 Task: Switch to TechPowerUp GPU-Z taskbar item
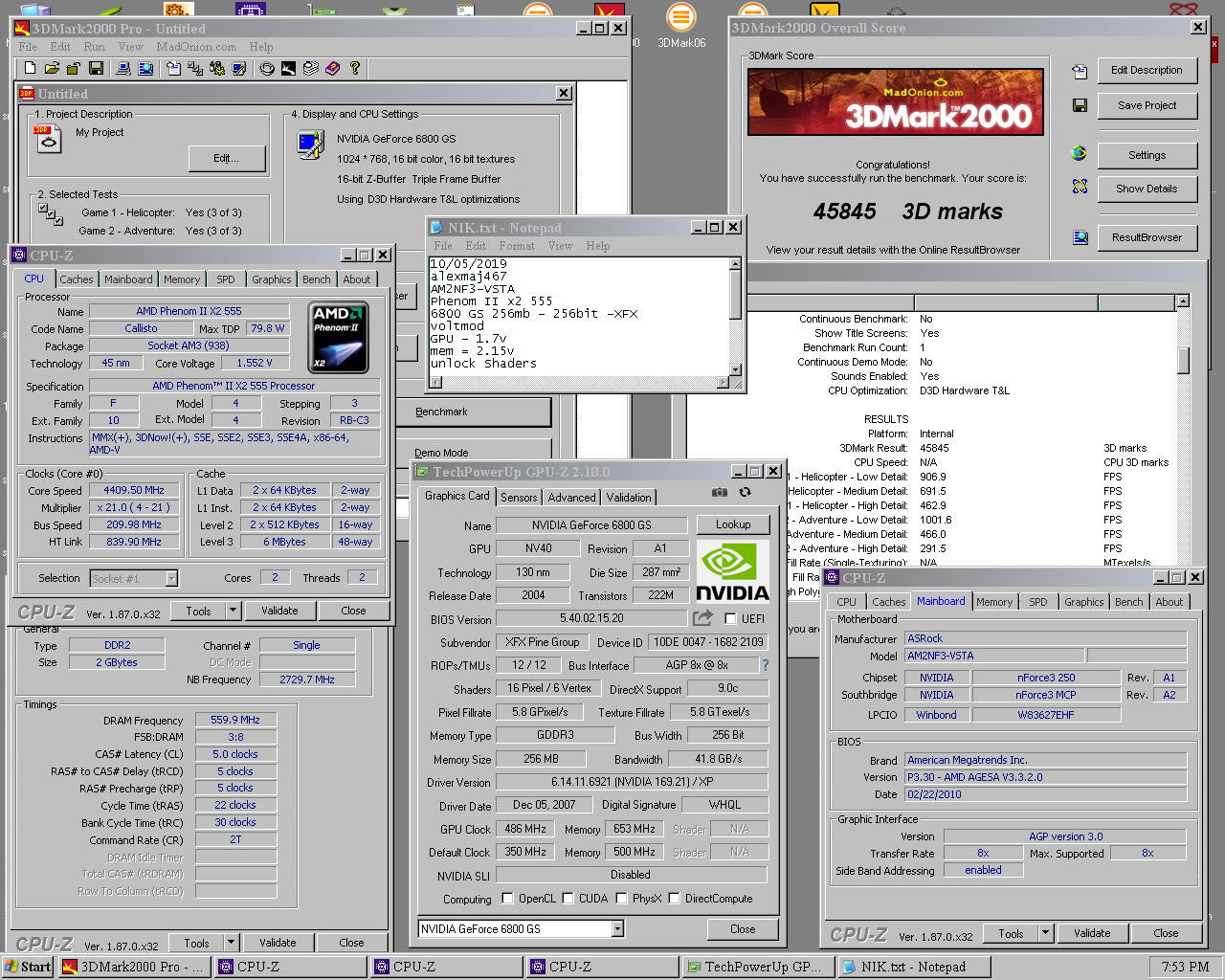760,967
